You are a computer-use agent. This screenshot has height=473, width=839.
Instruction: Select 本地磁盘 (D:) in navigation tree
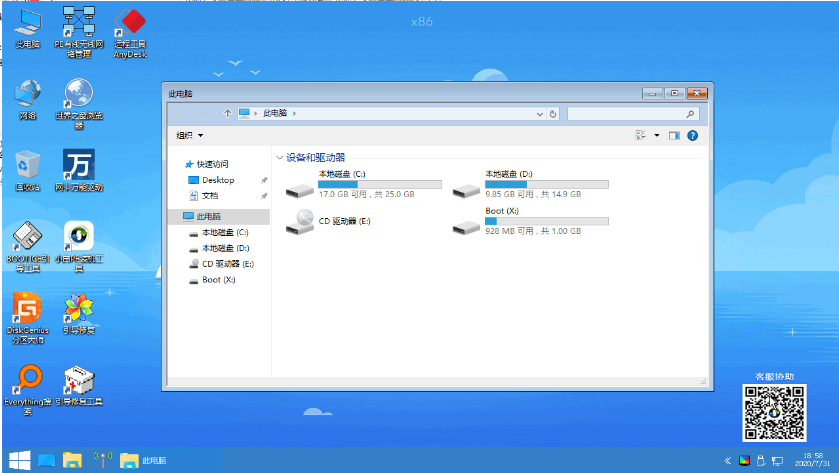(219, 248)
